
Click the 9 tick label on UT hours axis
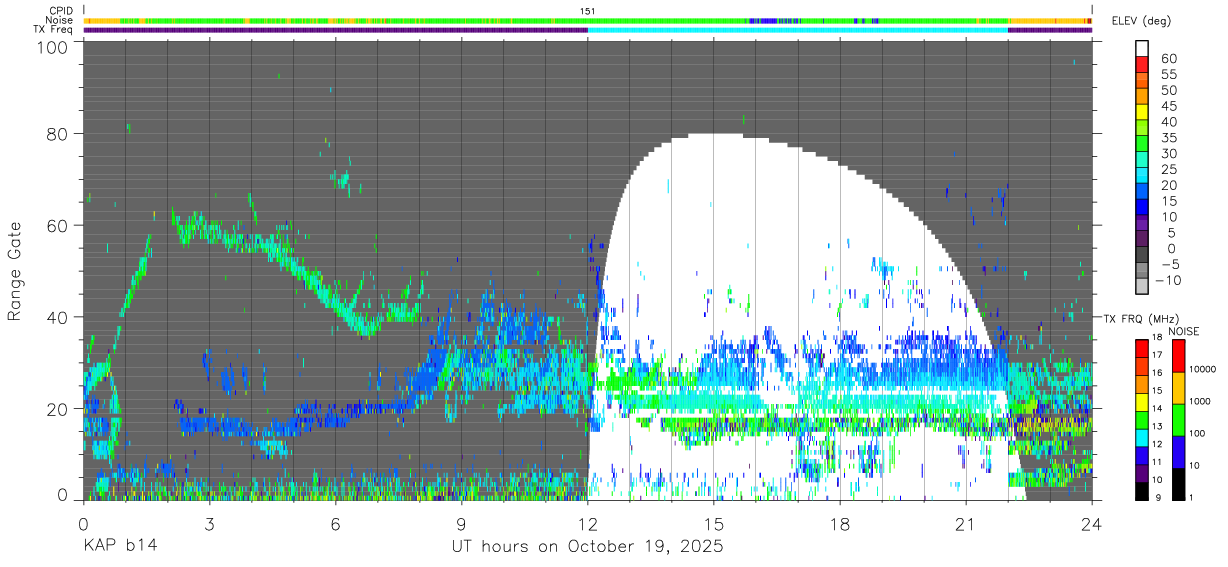461,524
